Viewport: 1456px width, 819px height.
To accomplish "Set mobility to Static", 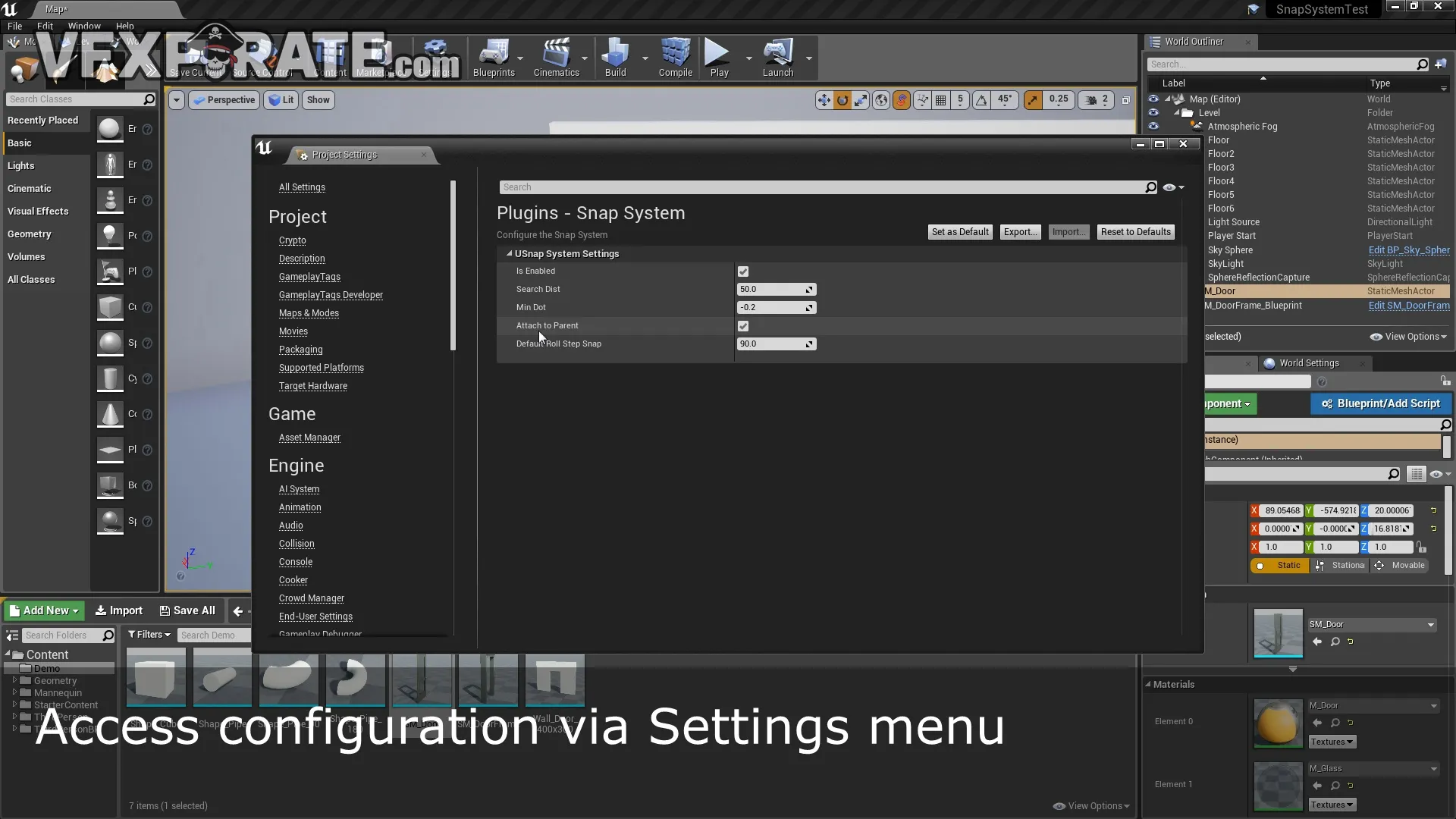I will (1280, 566).
